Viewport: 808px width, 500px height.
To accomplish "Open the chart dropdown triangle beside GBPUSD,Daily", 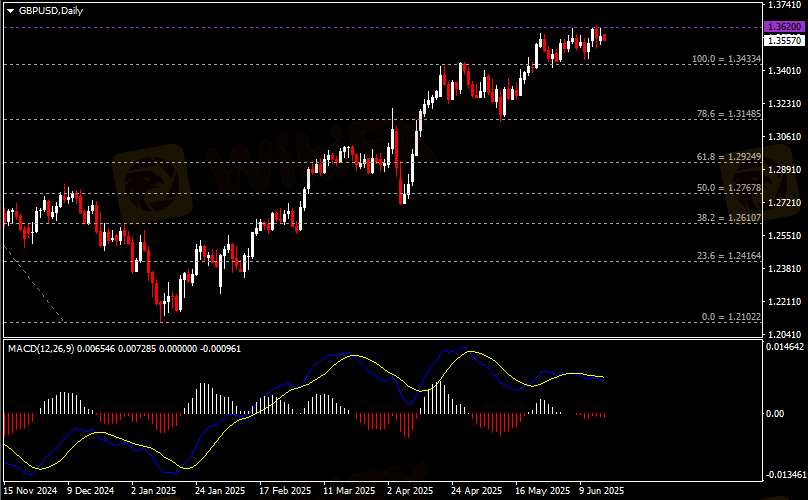I will click(x=10, y=11).
